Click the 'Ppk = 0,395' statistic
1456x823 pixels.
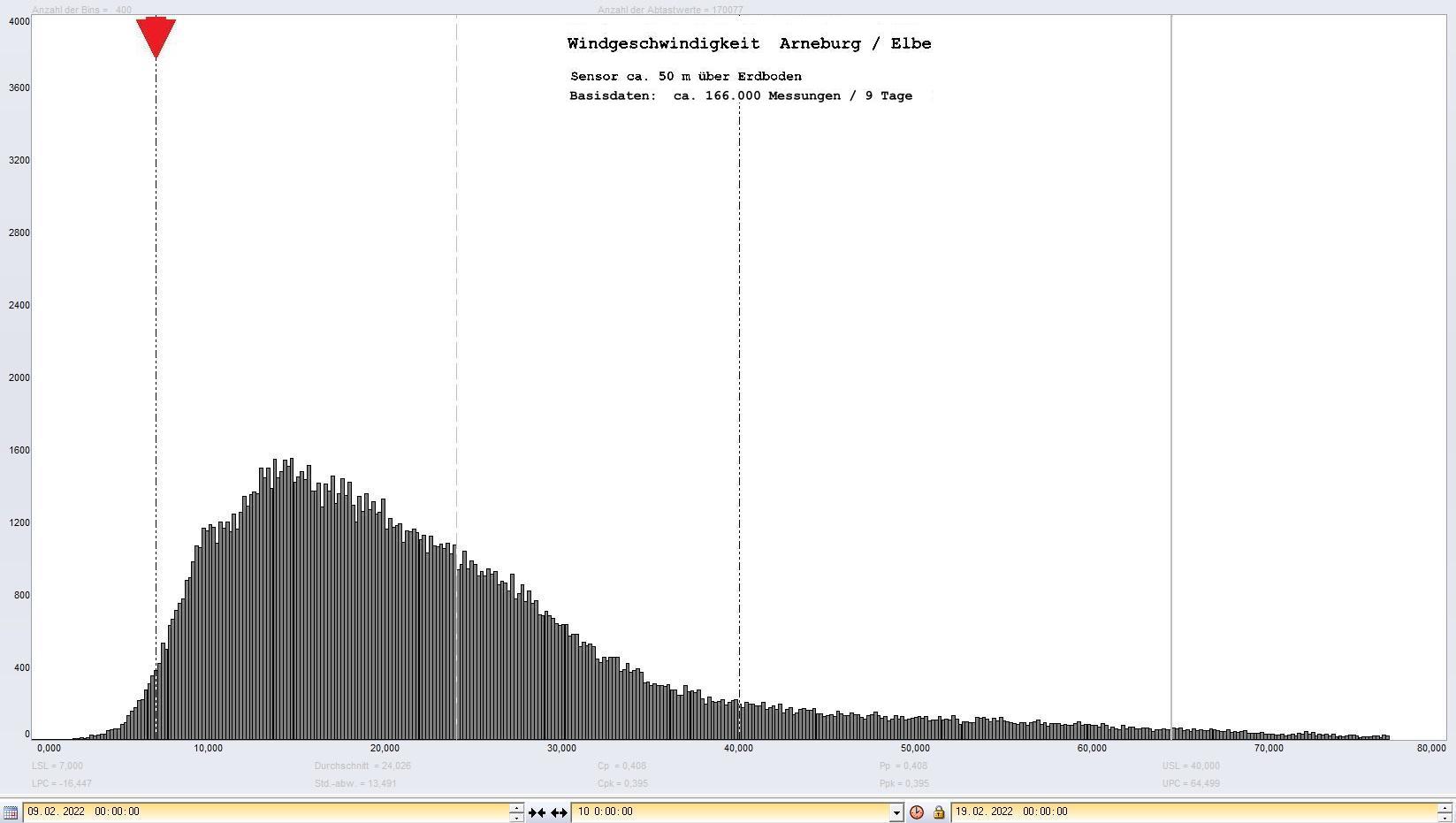click(903, 783)
